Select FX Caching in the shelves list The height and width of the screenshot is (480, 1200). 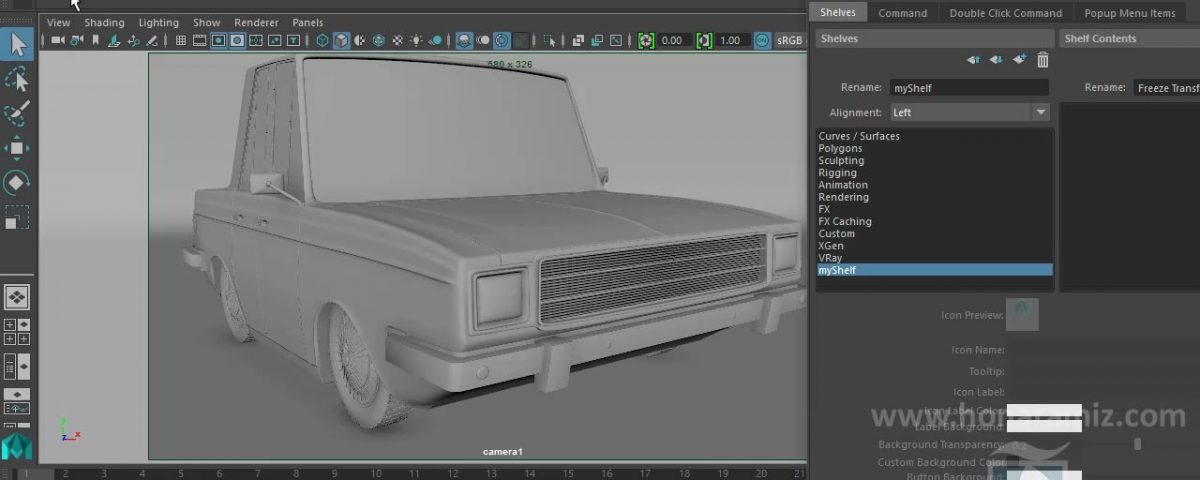click(935, 221)
